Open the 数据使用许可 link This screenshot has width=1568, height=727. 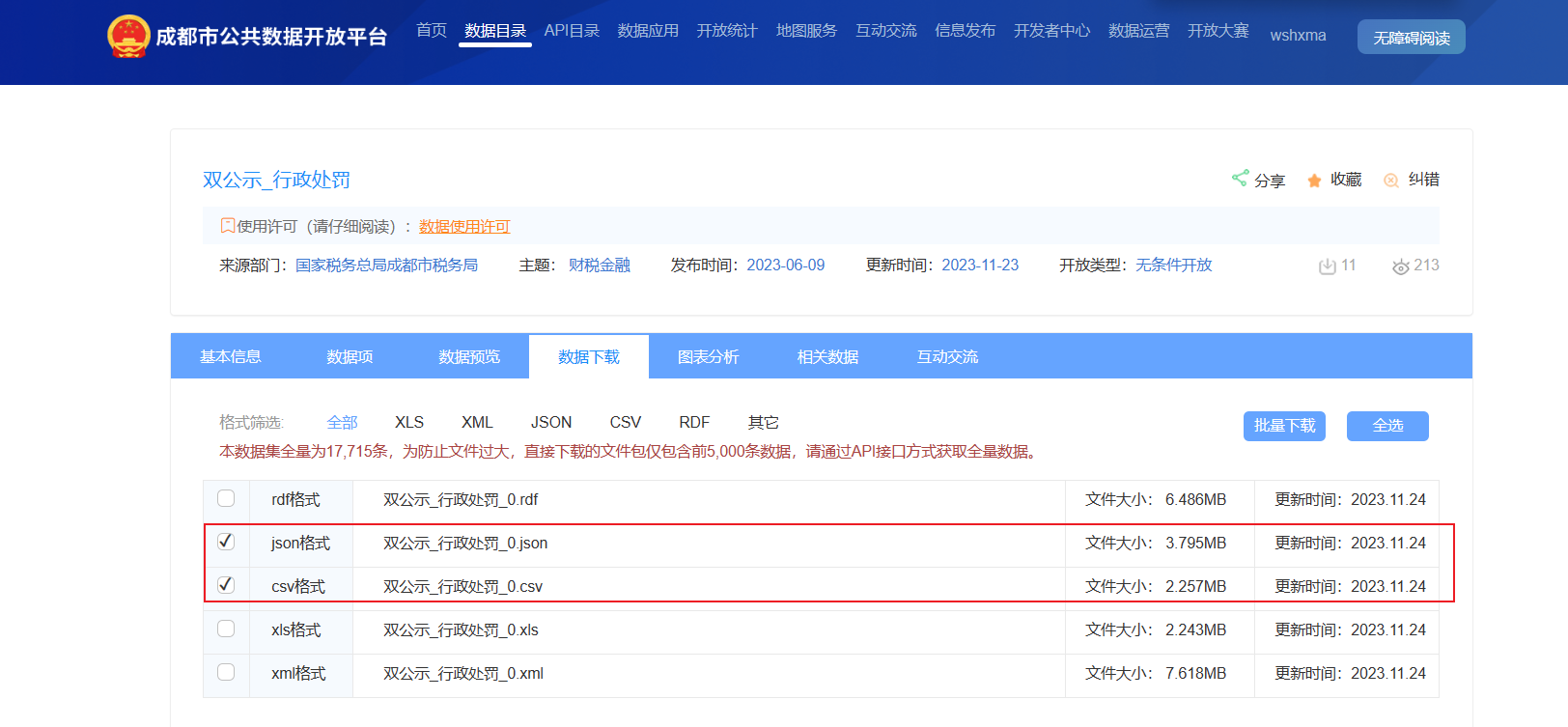click(x=464, y=226)
